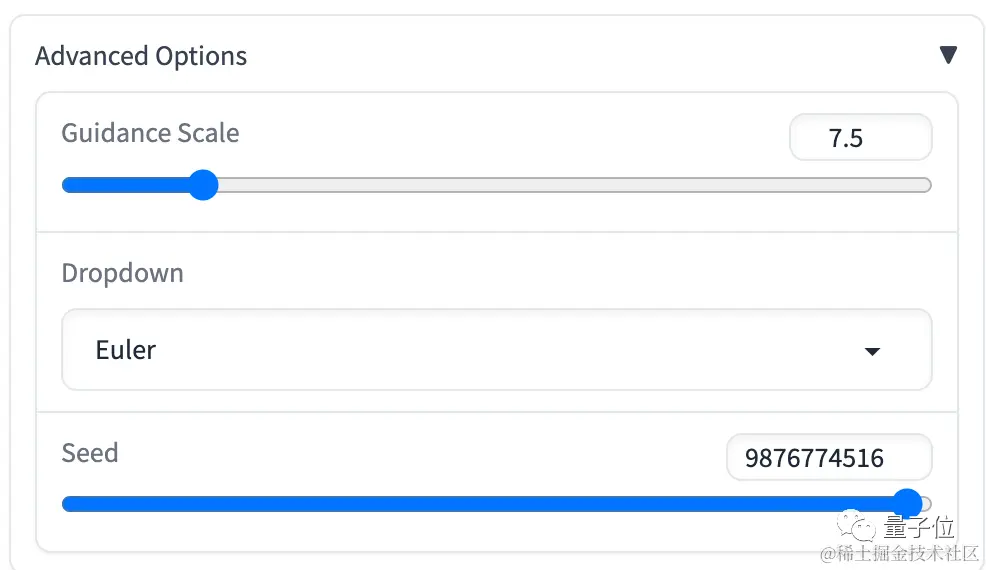Click the Guidance Scale label
Image resolution: width=986 pixels, height=570 pixels.
[x=150, y=133]
